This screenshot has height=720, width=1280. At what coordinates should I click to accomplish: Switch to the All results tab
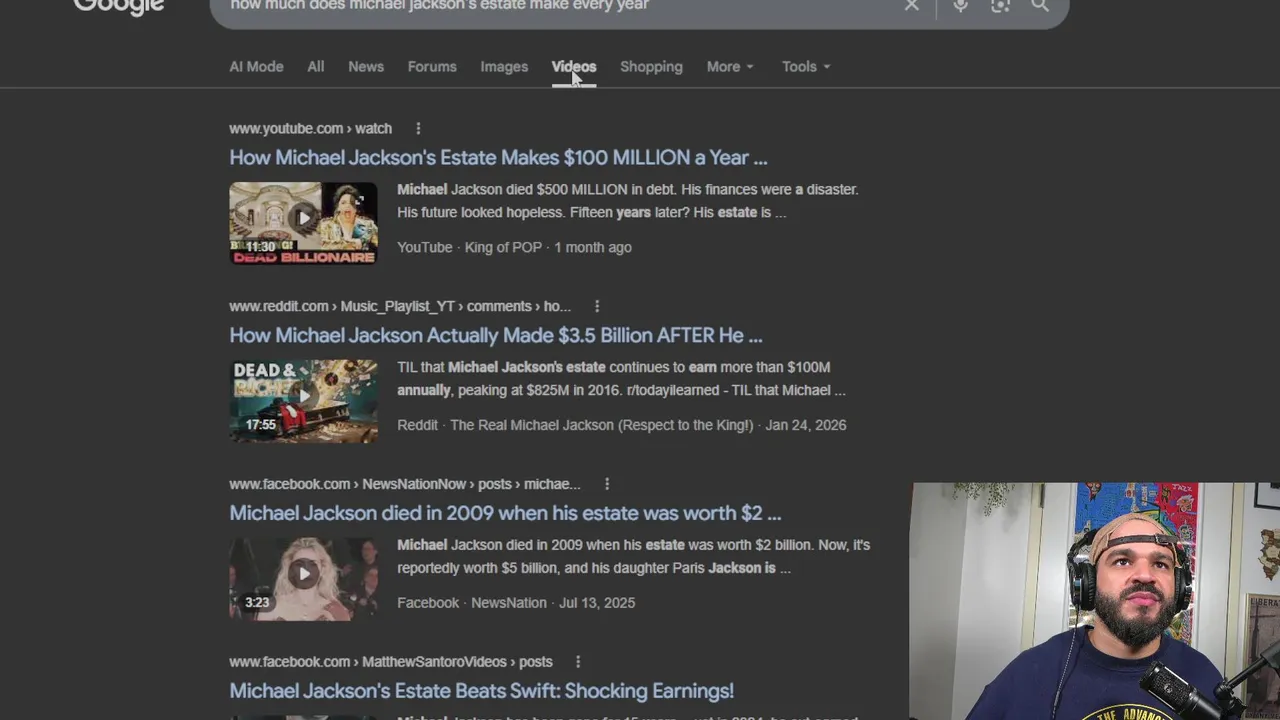pos(316,66)
